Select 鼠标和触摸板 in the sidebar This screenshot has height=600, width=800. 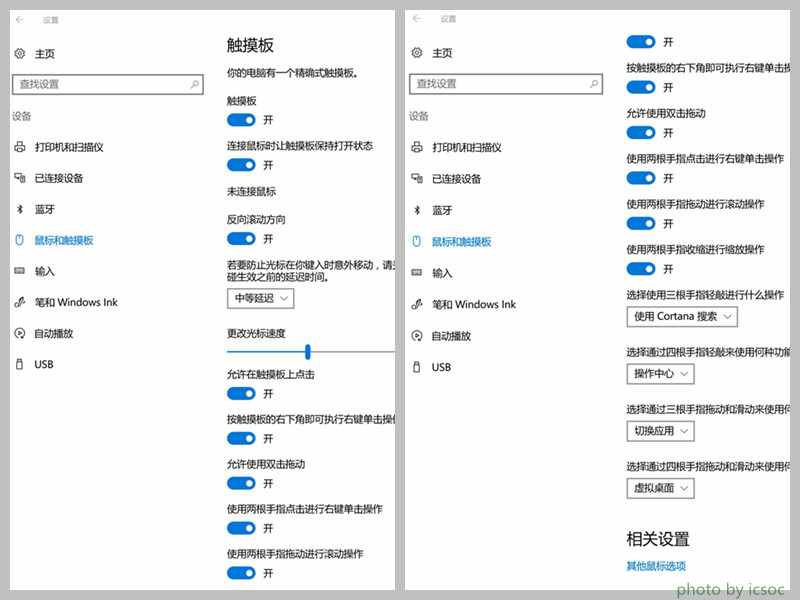[64, 240]
